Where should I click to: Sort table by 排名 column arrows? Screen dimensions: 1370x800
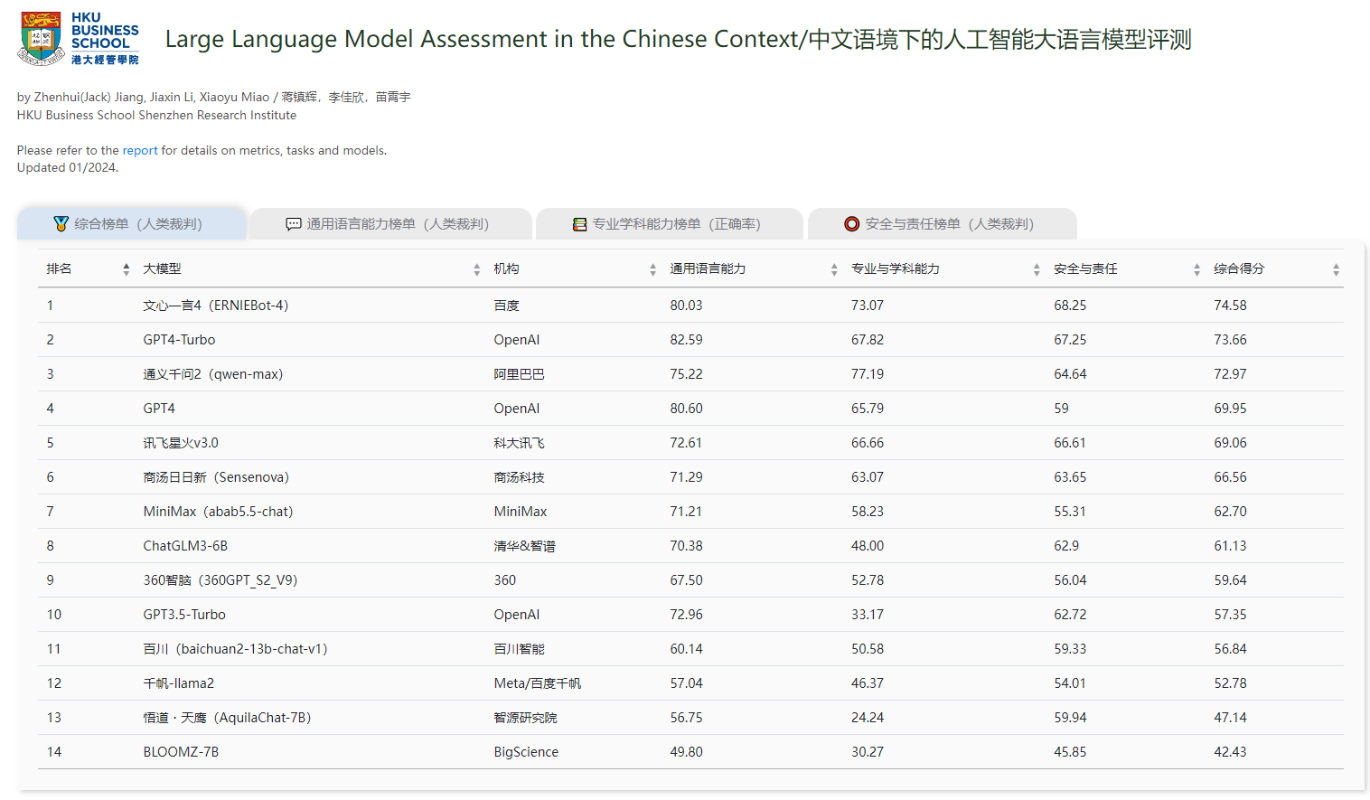tap(126, 270)
